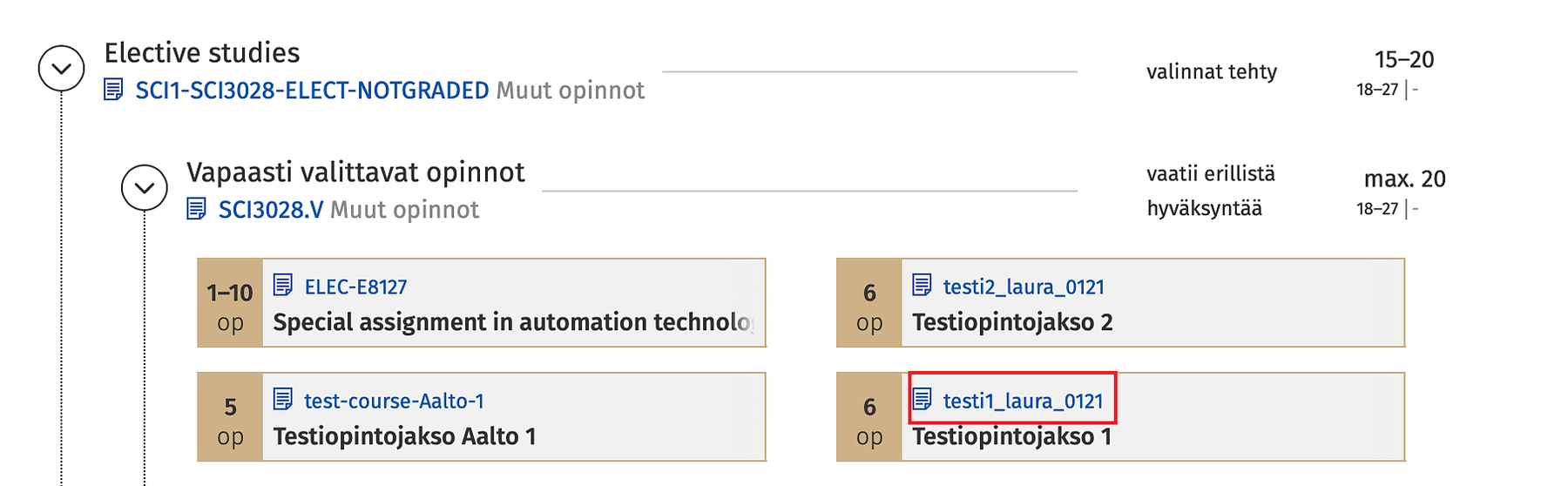Screen dimensions: 1568x486
Task: Open the SCI1-SCI3028-ELECT-NOTGRADED module link
Action: (x=312, y=91)
